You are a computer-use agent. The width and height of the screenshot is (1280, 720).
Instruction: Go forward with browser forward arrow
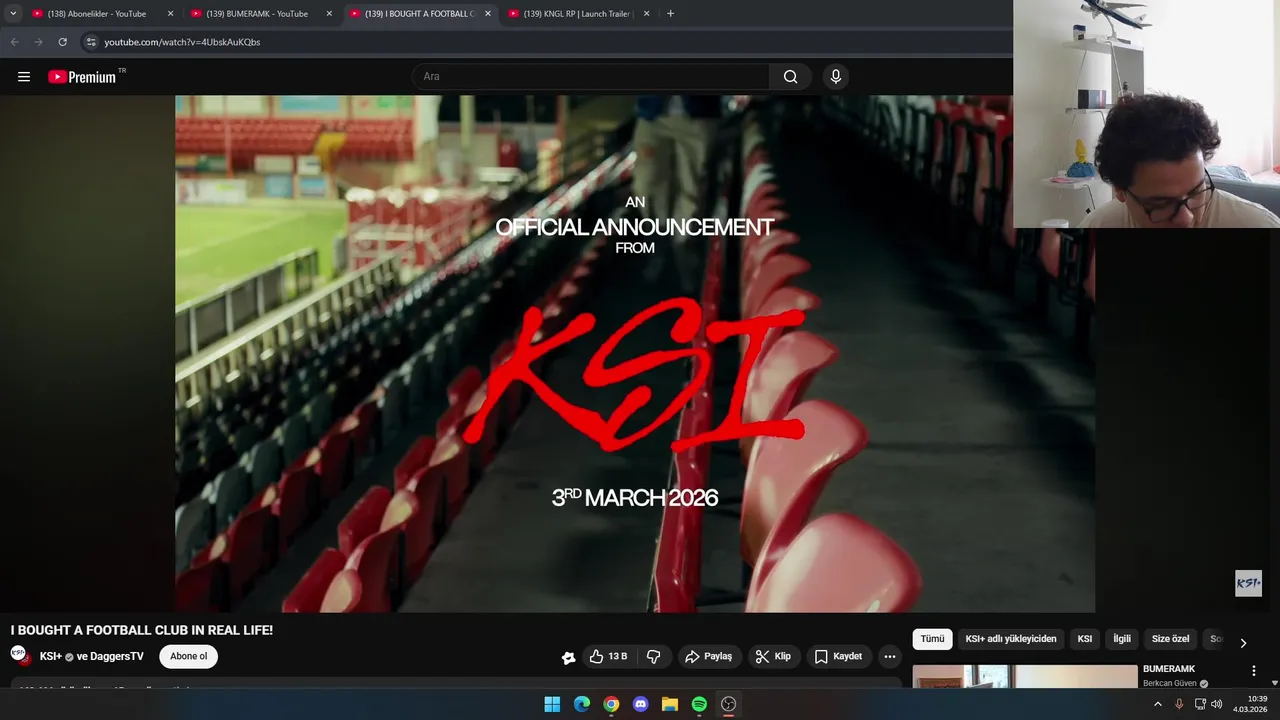pos(38,42)
